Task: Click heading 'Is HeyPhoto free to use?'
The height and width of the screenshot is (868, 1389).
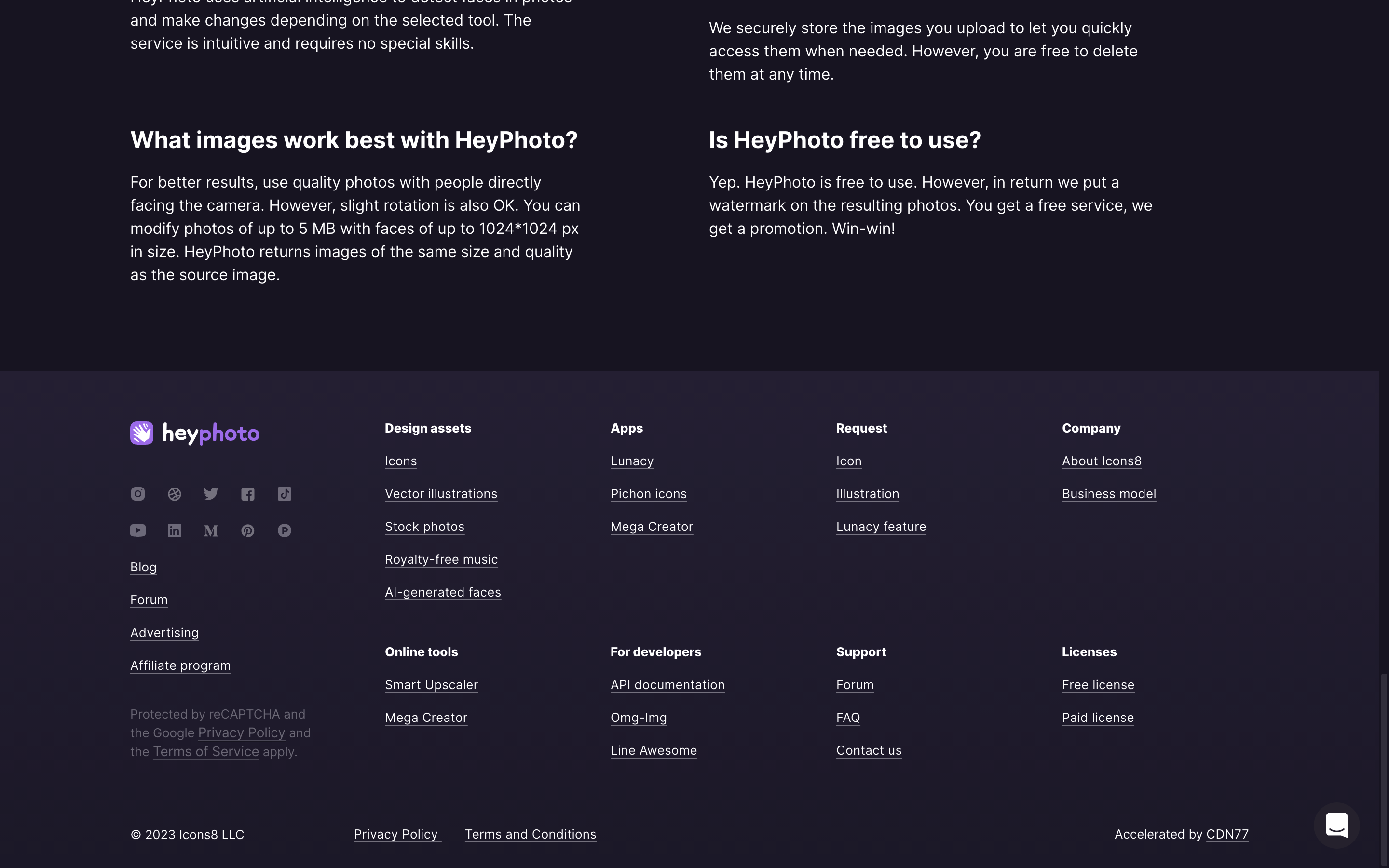Action: tap(845, 140)
